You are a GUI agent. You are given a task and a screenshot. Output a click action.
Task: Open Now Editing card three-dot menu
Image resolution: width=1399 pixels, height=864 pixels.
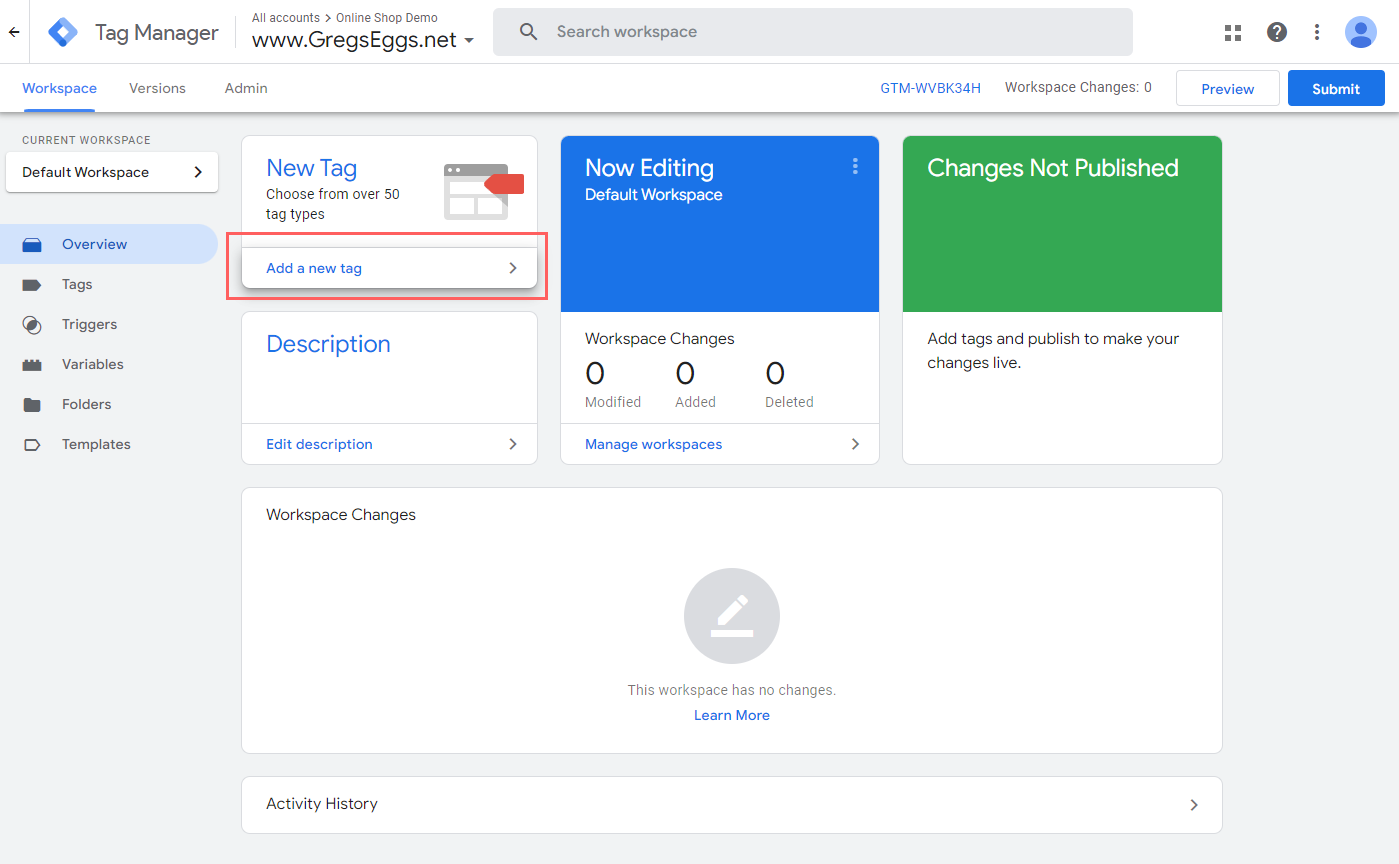855,166
